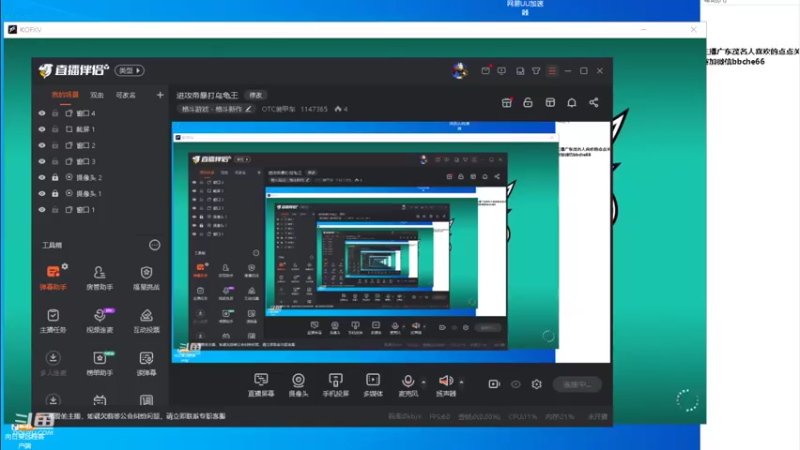Screen dimensions: 800x450
Task: Hide the 截屏 1 source
Action: [42, 130]
